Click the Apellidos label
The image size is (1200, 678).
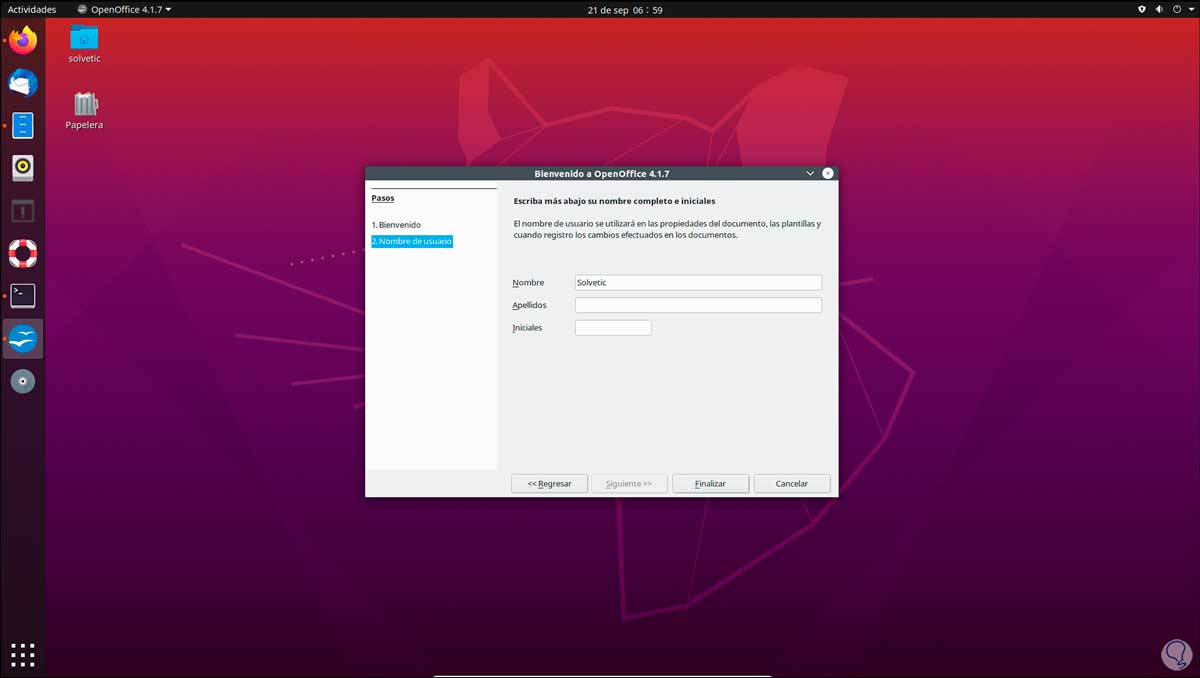point(530,305)
